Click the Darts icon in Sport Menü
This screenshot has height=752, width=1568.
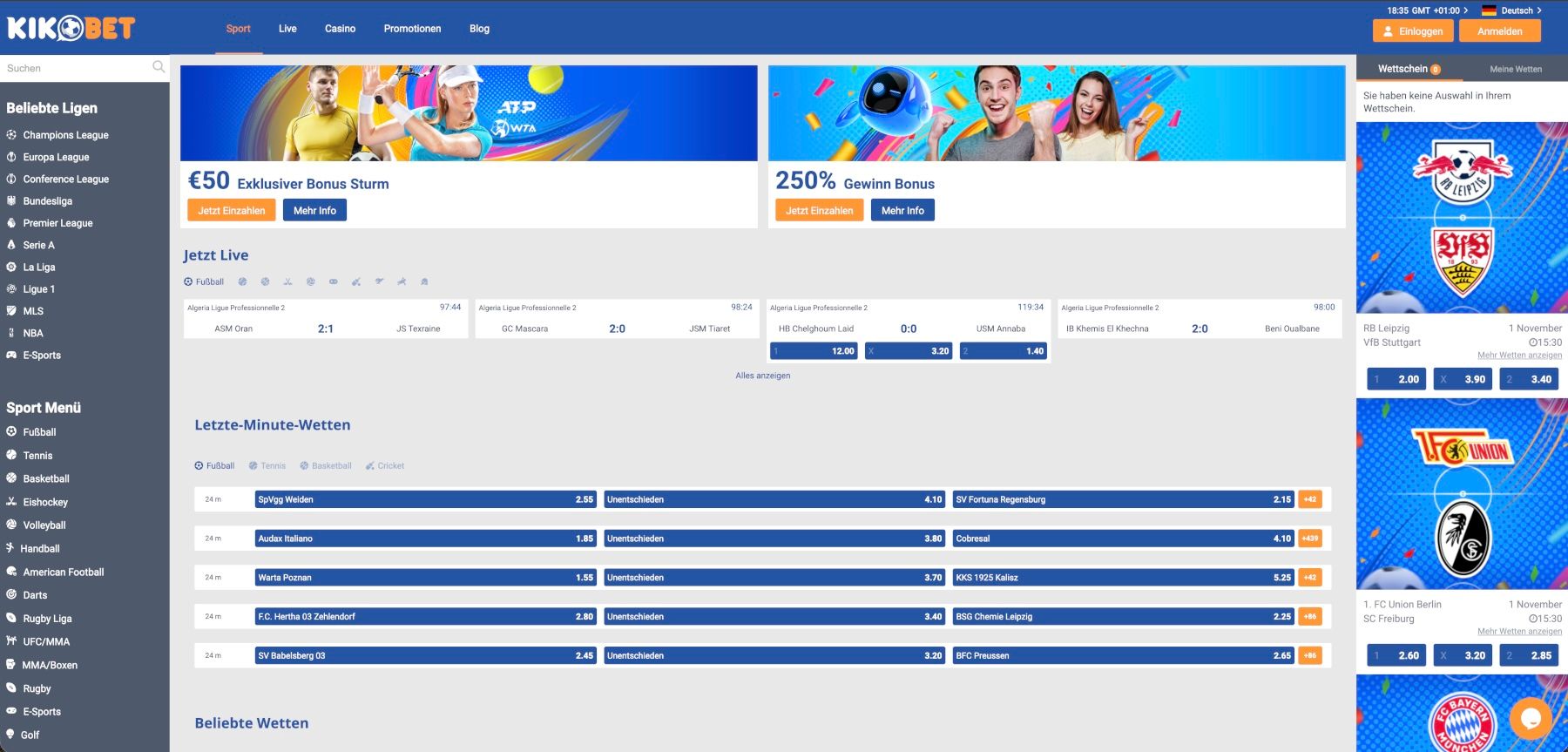pos(11,595)
